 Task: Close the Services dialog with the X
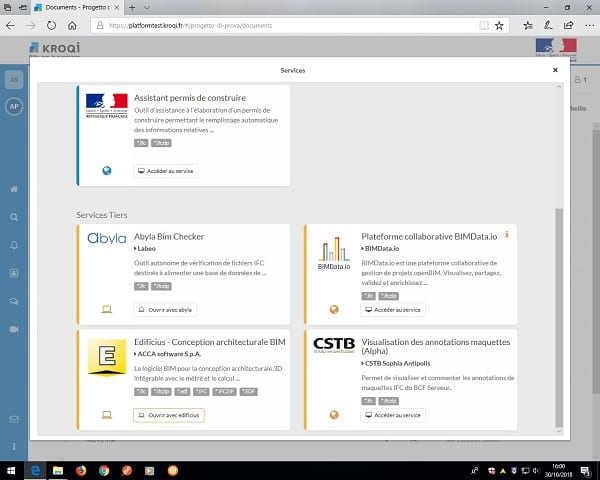[x=555, y=70]
